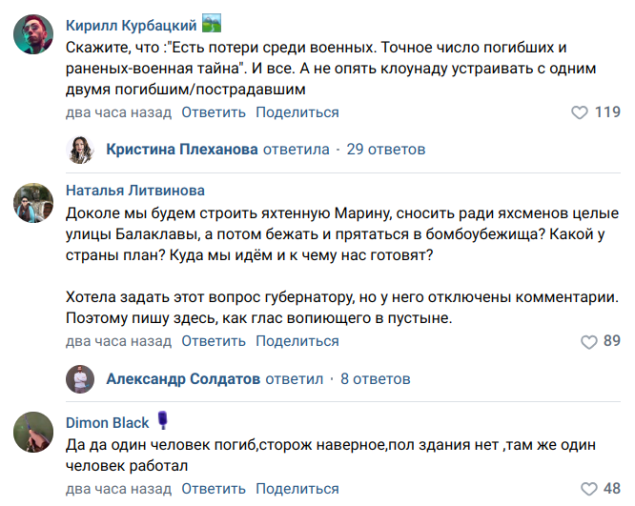The image size is (635, 506).
Task: Open Кристина Плеханова's profile name link
Action: coord(182,149)
